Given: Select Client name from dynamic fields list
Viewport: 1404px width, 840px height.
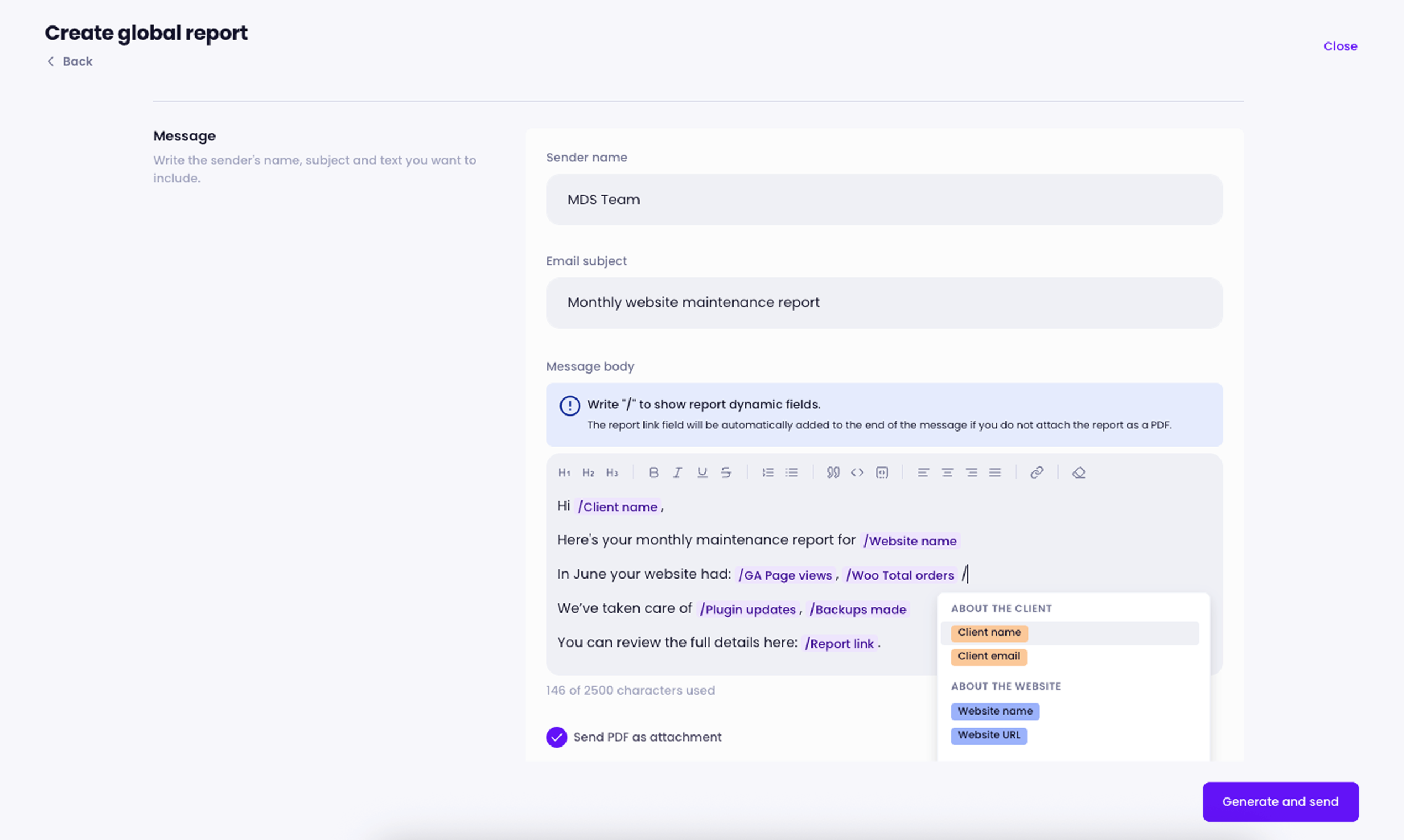Looking at the screenshot, I should click(989, 633).
